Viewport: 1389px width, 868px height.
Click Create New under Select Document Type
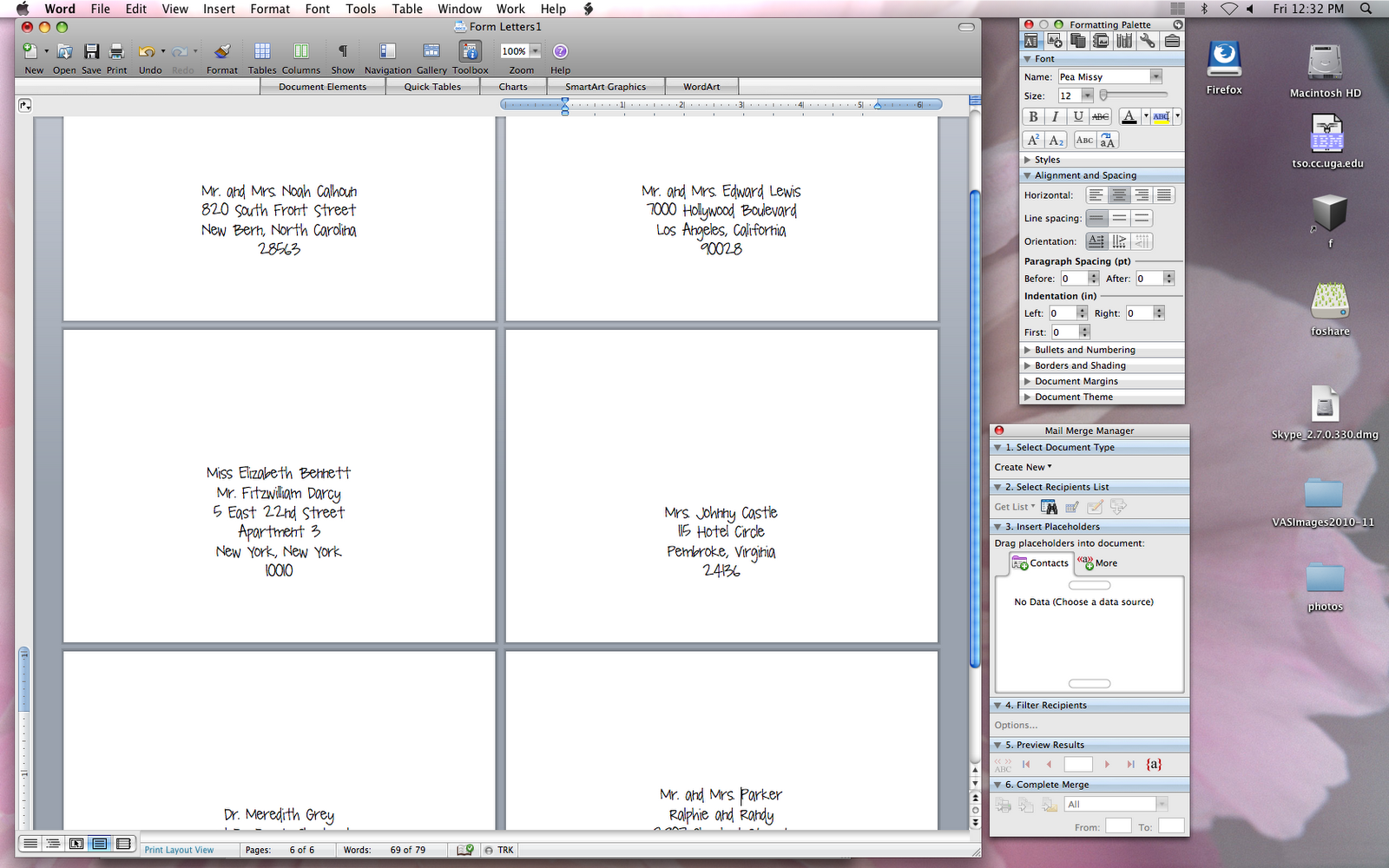coord(1023,467)
